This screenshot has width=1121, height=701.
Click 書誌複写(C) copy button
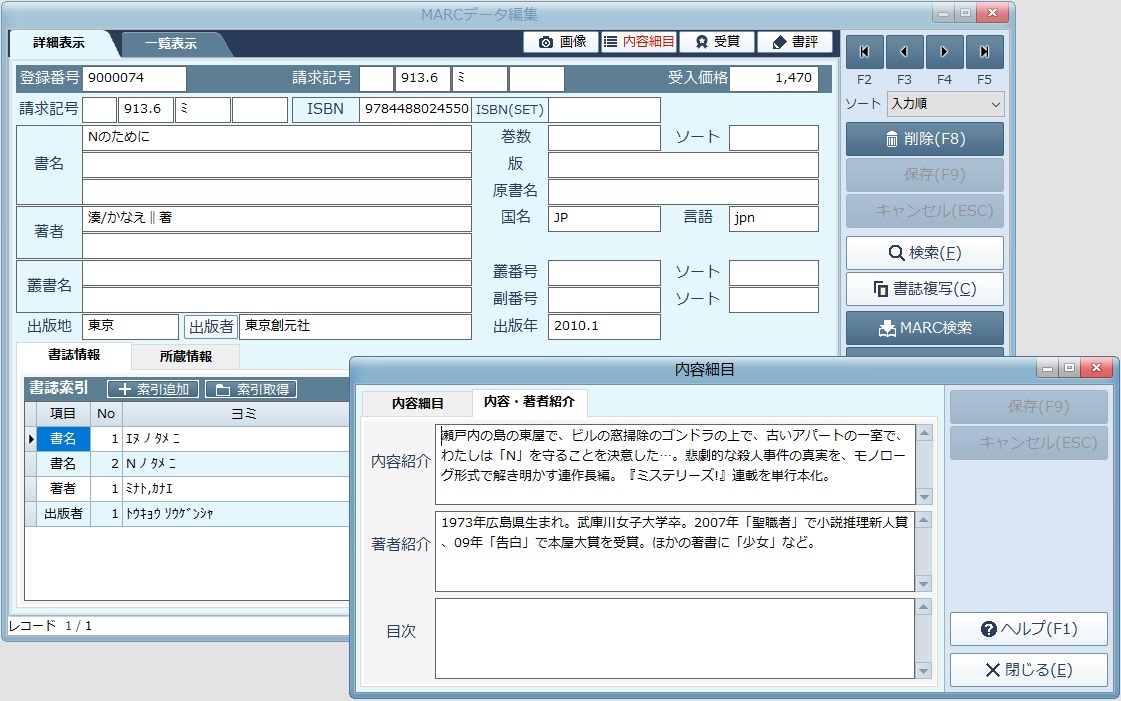(925, 289)
